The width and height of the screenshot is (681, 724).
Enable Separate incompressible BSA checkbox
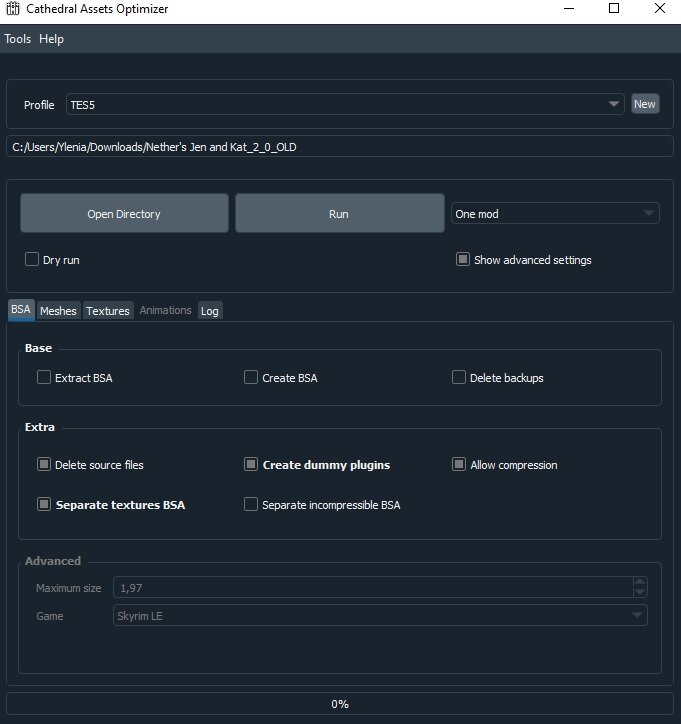(x=251, y=504)
